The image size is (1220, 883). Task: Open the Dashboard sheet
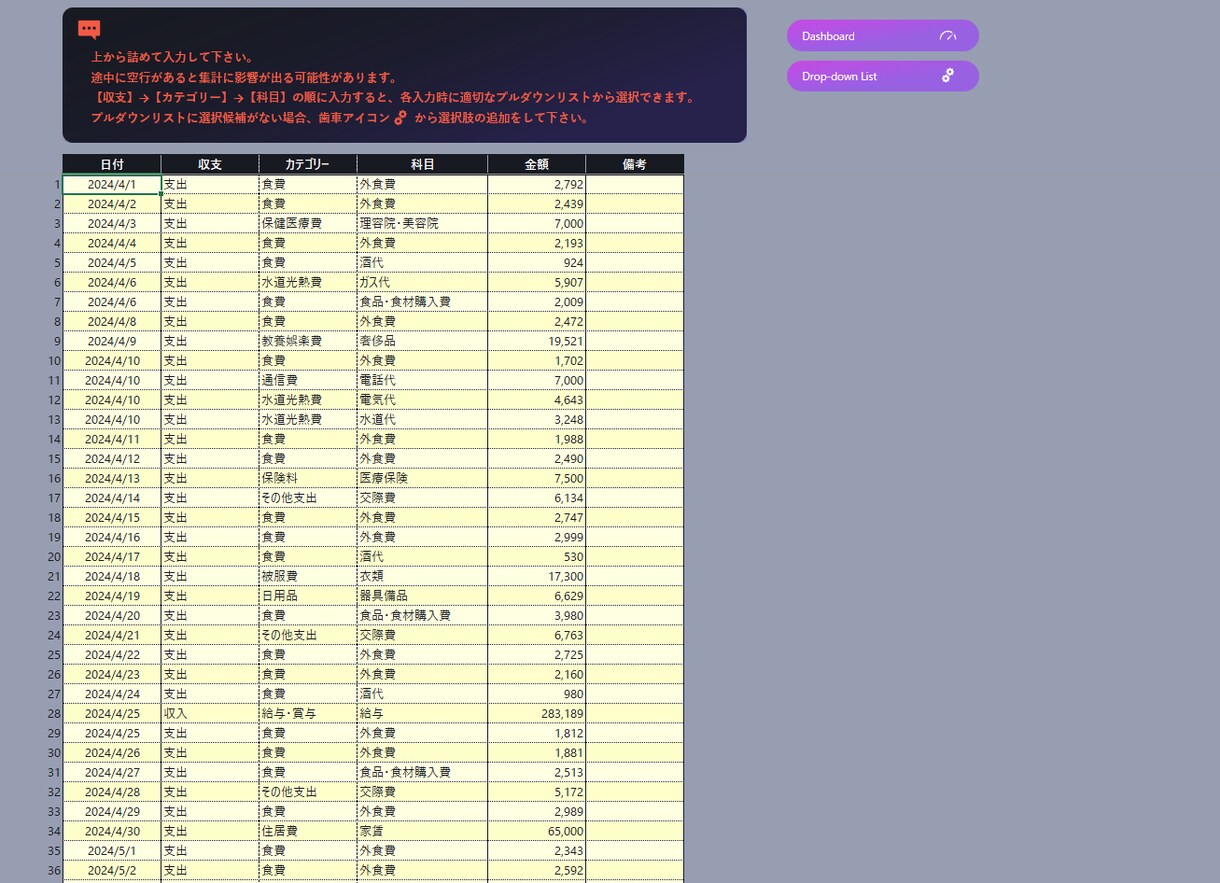pyautogui.click(x=882, y=36)
